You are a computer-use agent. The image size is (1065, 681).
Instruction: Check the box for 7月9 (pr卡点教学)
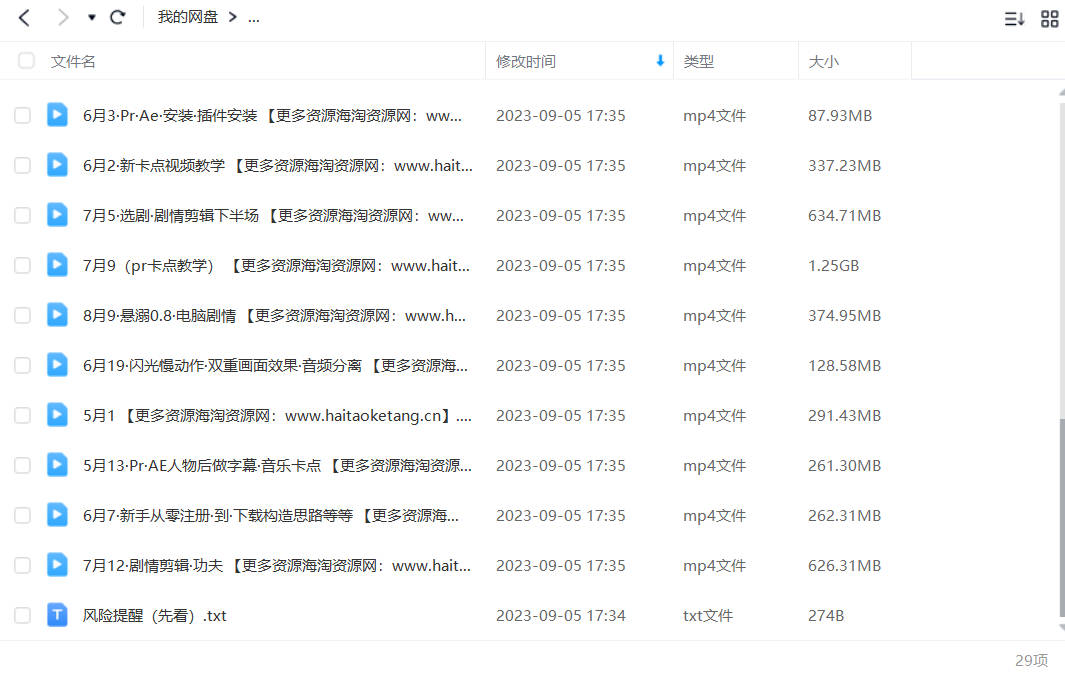[22, 265]
